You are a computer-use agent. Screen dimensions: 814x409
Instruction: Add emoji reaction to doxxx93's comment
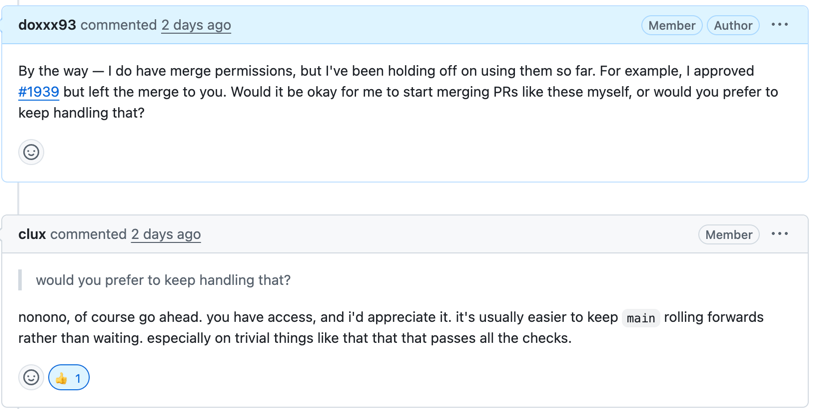[31, 152]
